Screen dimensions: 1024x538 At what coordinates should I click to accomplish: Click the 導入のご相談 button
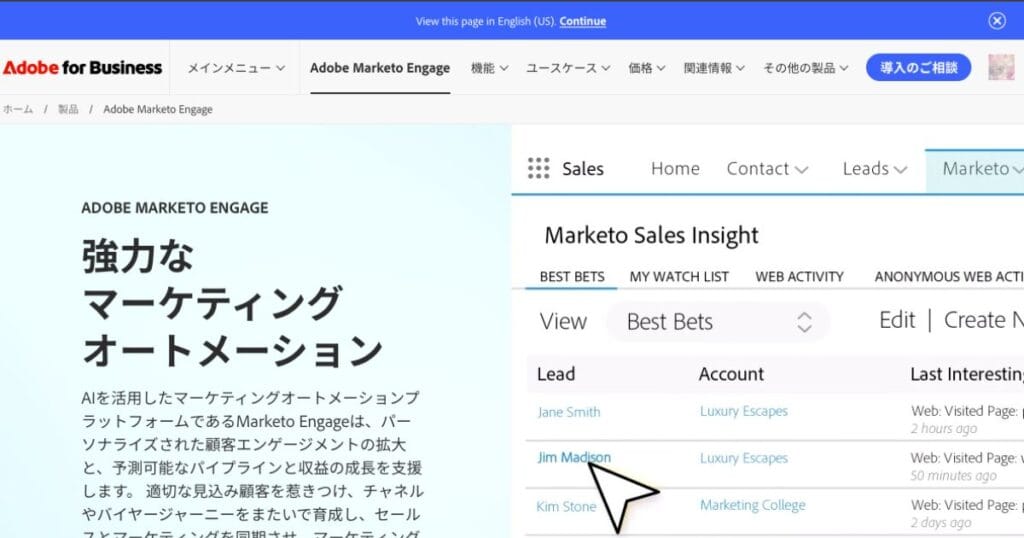point(918,67)
